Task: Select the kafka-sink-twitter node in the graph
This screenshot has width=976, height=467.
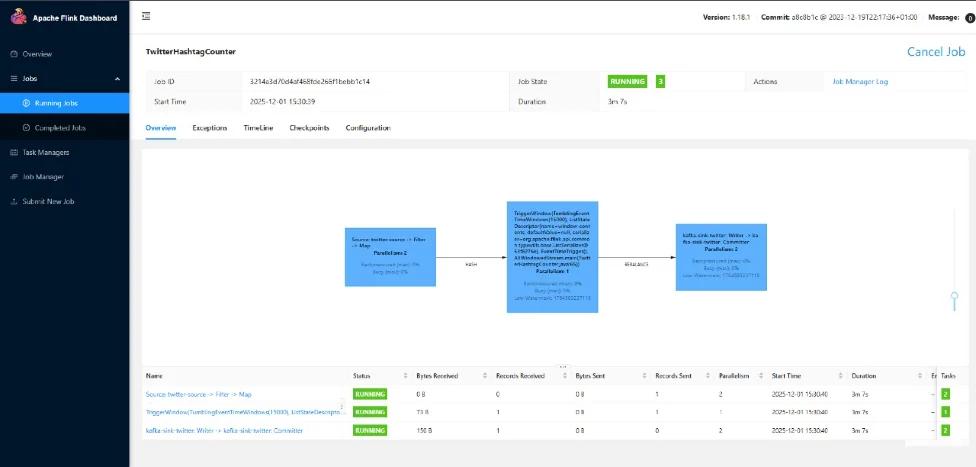Action: coord(721,257)
